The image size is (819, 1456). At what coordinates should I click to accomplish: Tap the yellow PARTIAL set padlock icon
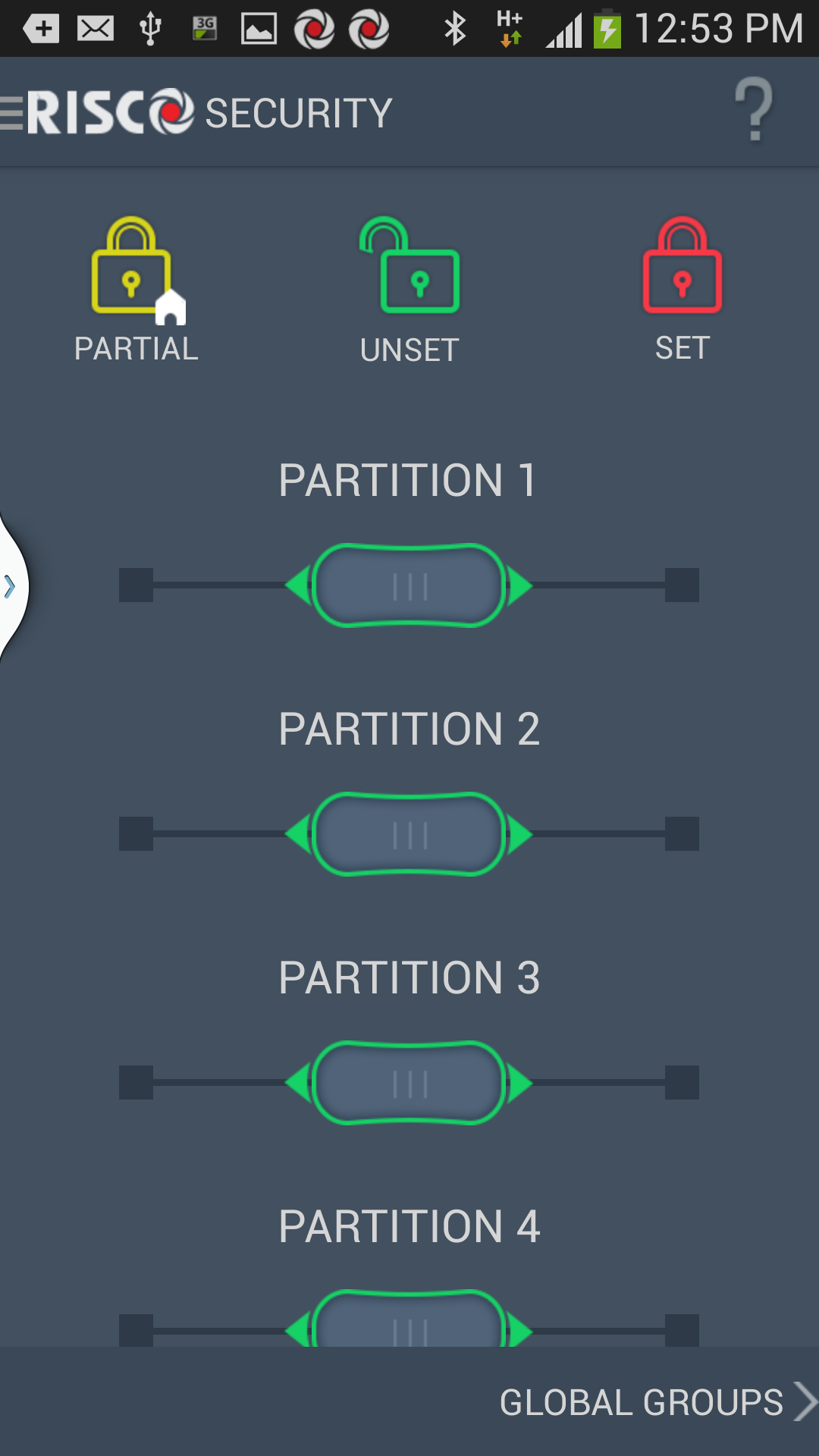[x=137, y=270]
